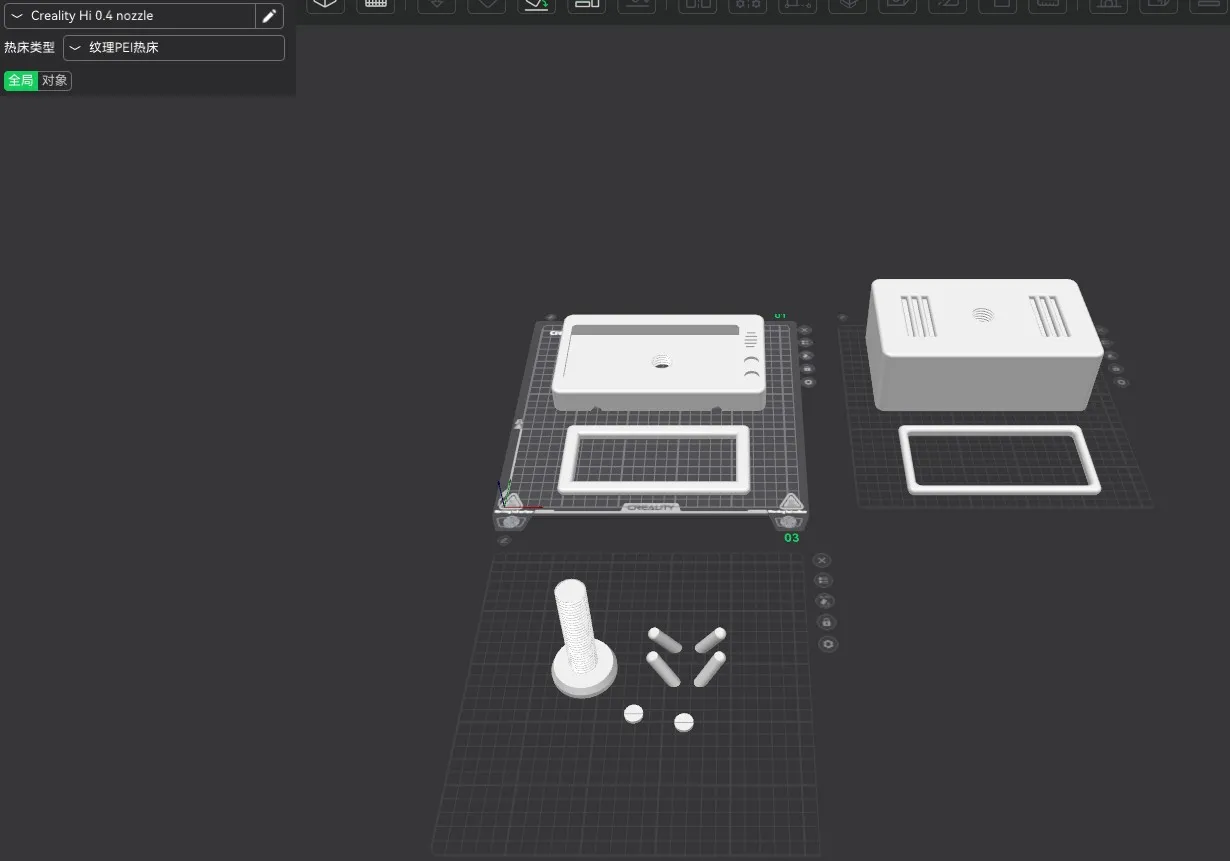Image resolution: width=1230 pixels, height=861 pixels.
Task: Click the pencil edit printer preset icon
Action: [x=269, y=16]
